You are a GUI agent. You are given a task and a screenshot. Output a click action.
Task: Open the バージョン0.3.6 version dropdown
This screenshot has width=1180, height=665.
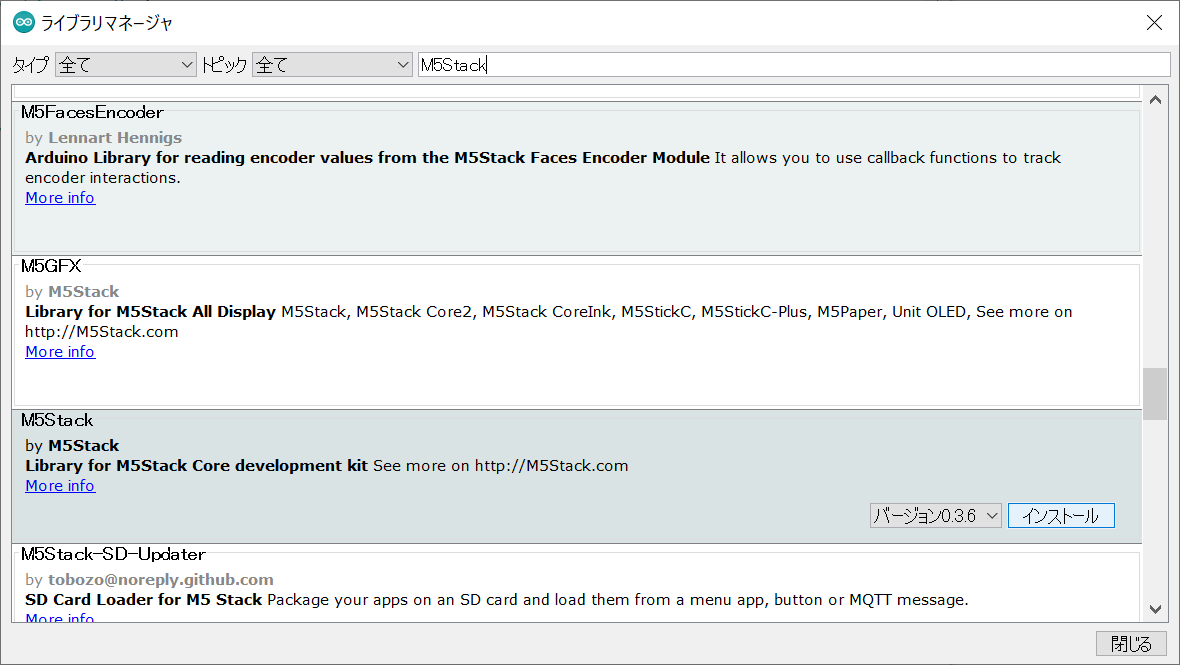935,516
